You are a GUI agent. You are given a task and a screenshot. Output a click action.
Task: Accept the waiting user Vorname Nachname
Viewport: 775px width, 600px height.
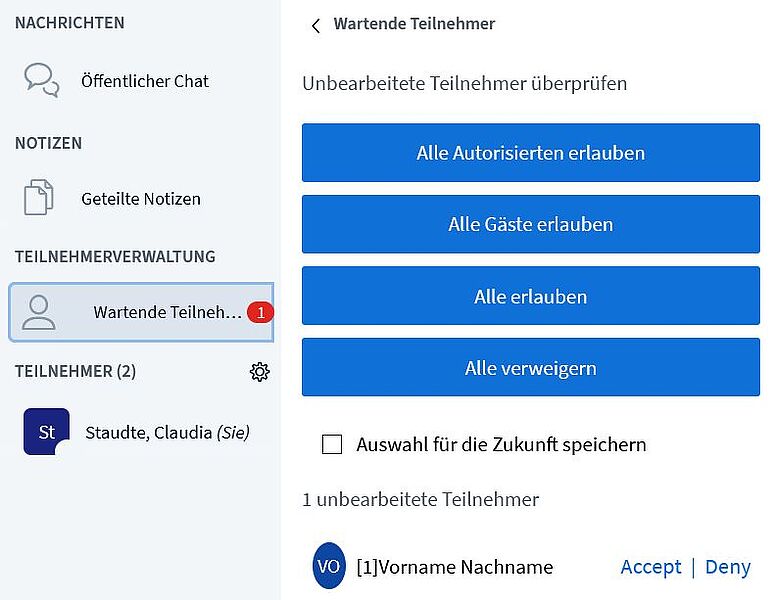[651, 567]
